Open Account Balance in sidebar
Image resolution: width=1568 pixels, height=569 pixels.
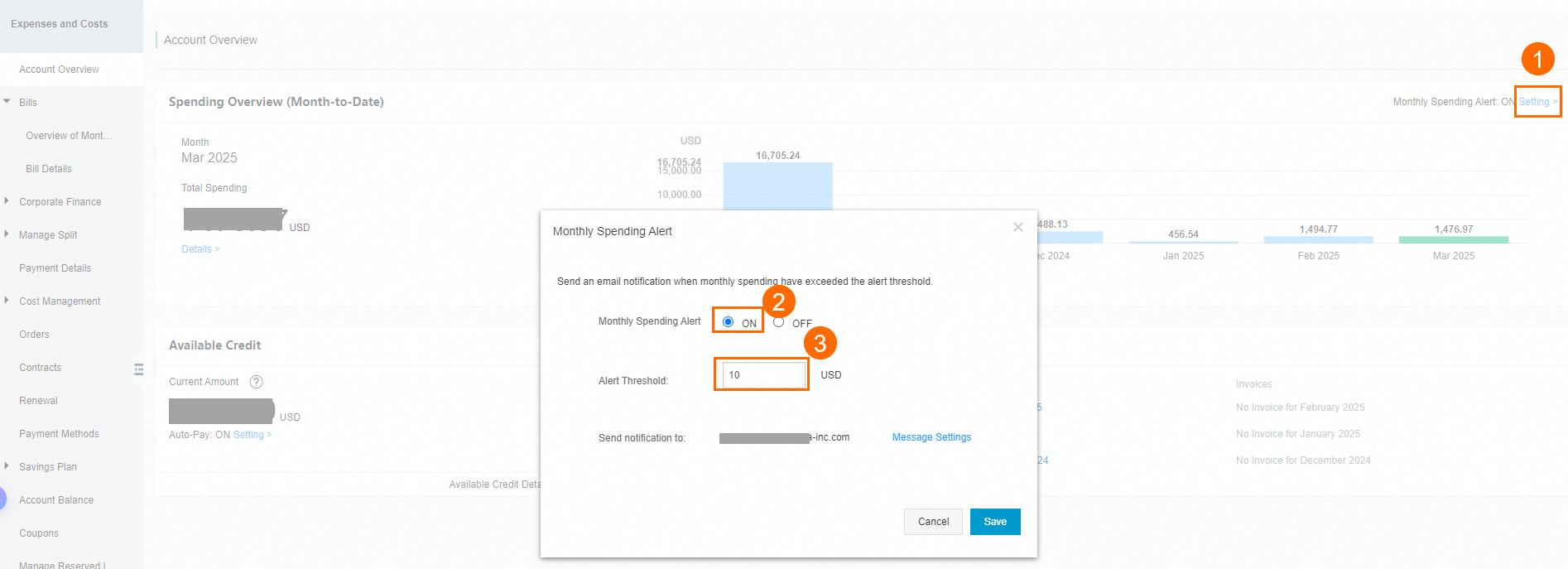click(56, 500)
